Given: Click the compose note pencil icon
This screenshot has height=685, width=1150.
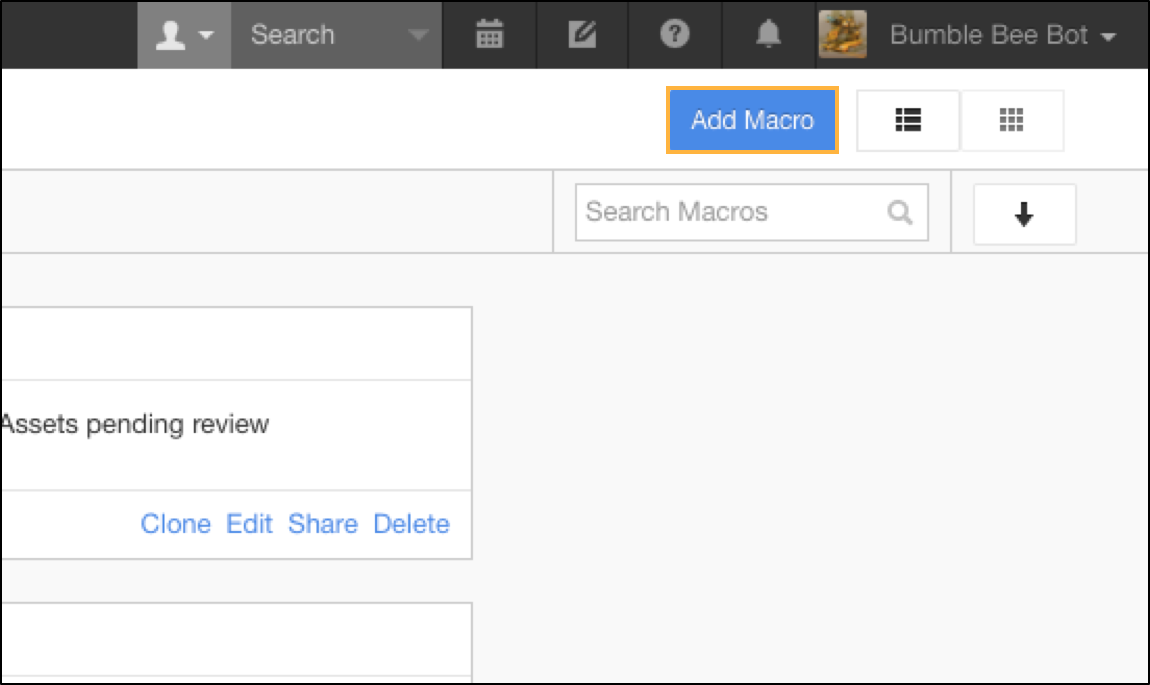Looking at the screenshot, I should pyautogui.click(x=582, y=34).
